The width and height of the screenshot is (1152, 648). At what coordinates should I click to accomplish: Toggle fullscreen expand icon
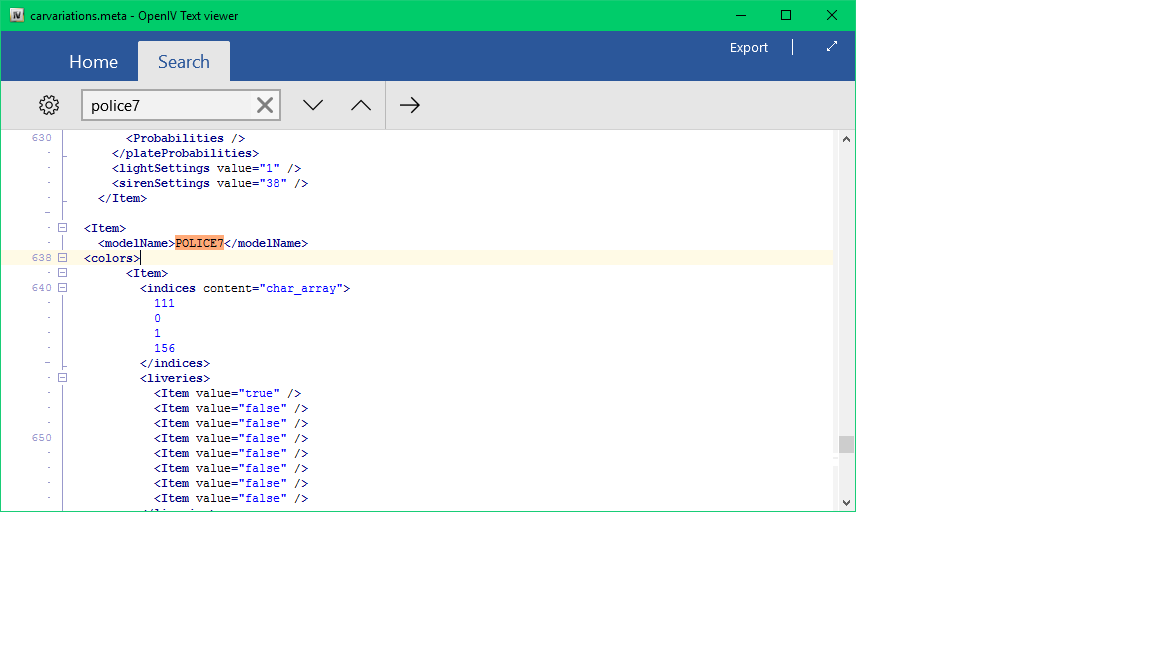click(831, 47)
